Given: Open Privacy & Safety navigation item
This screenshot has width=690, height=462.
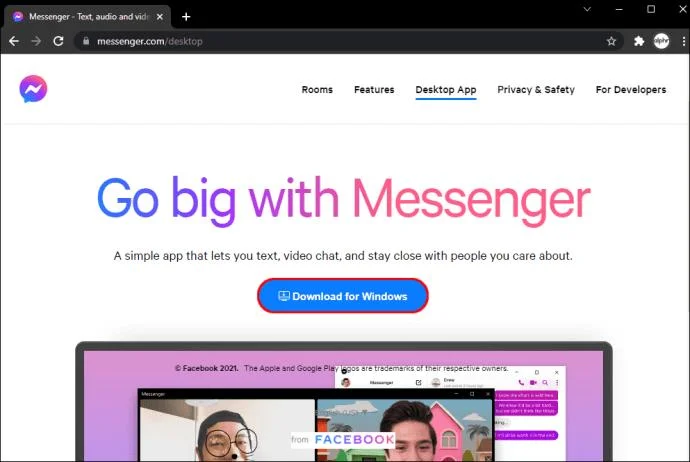Looking at the screenshot, I should point(536,90).
